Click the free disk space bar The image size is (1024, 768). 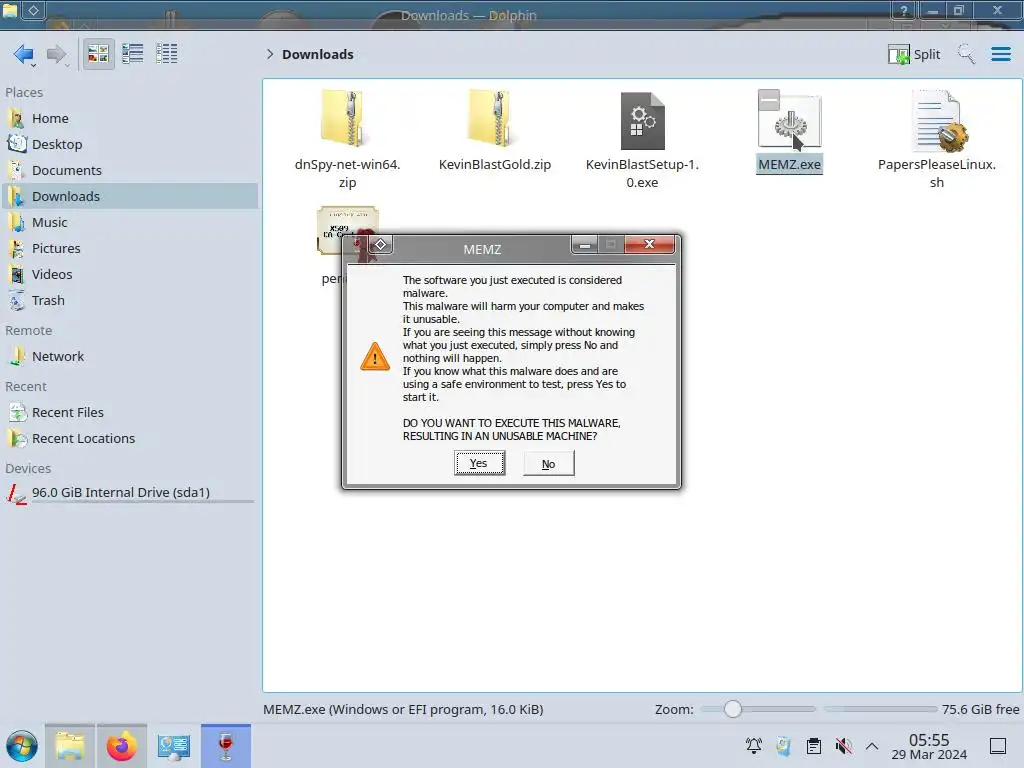880,709
